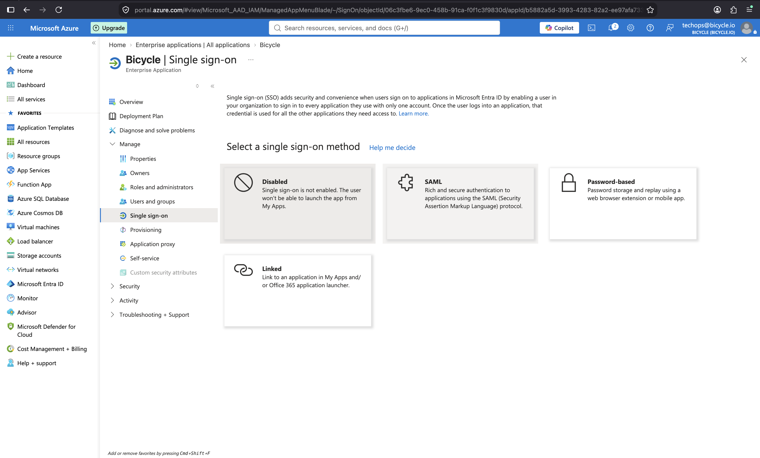Open Microsoft Defender for Cloud

46,331
